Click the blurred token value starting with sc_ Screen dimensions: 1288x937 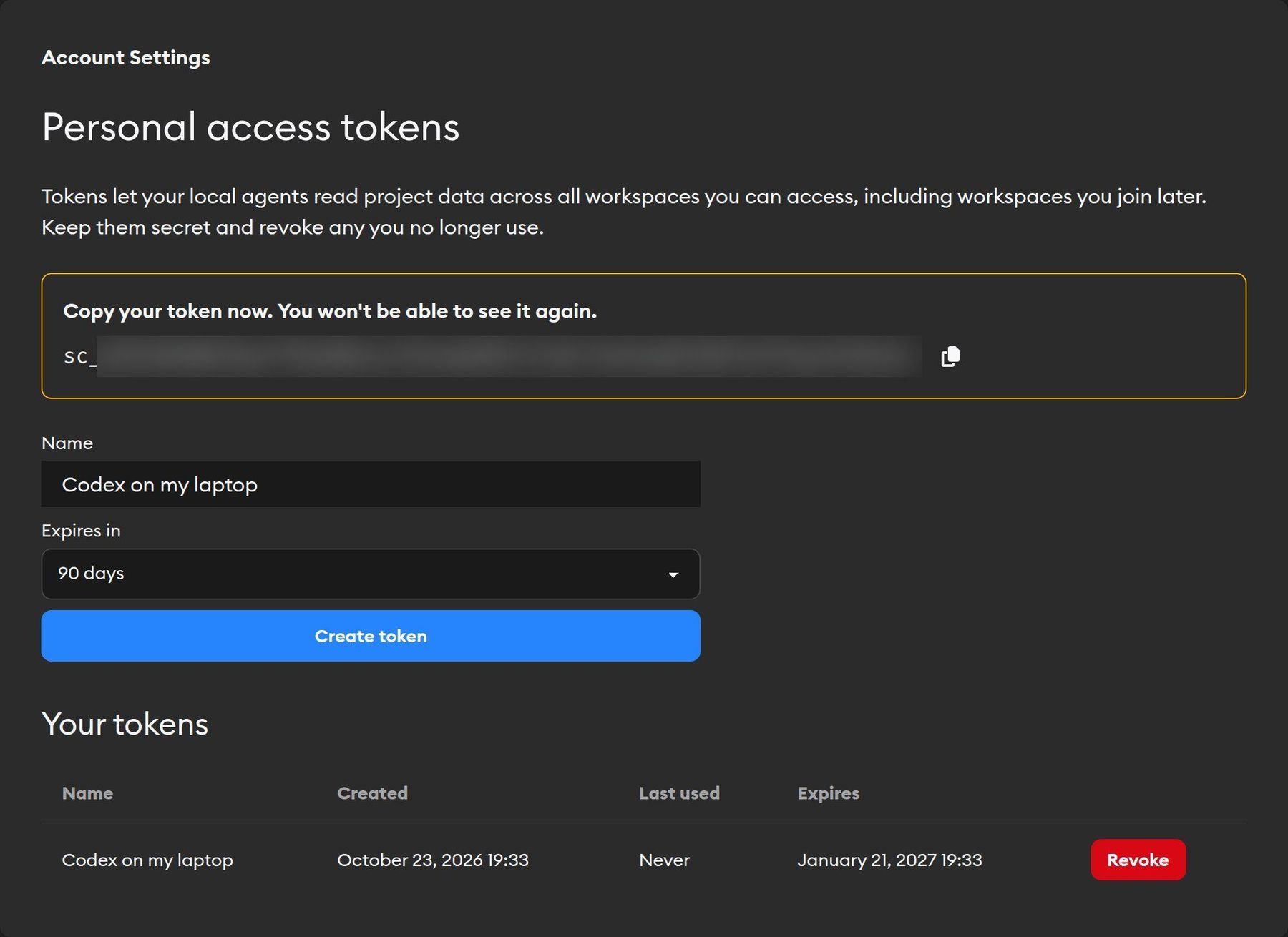pos(492,356)
